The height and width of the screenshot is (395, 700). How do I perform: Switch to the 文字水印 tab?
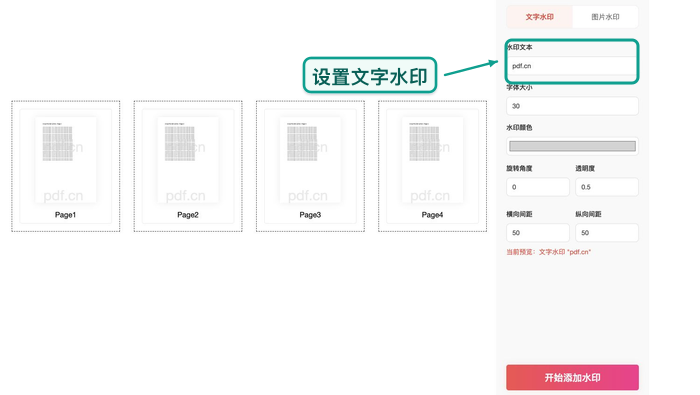[539, 17]
